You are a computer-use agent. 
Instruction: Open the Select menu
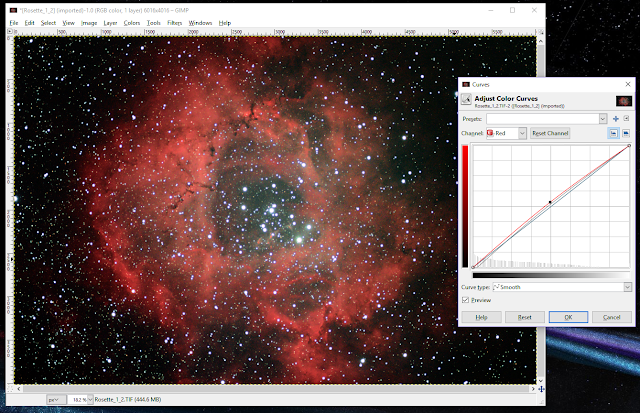[48, 23]
